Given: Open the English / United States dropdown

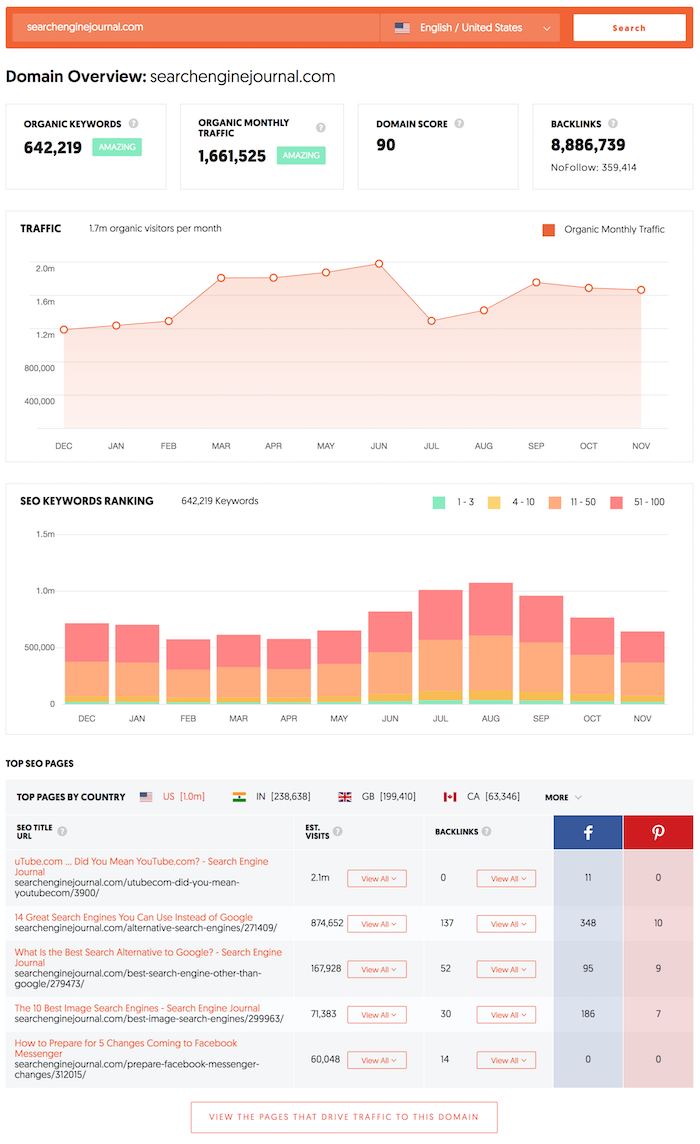Looking at the screenshot, I should [470, 28].
